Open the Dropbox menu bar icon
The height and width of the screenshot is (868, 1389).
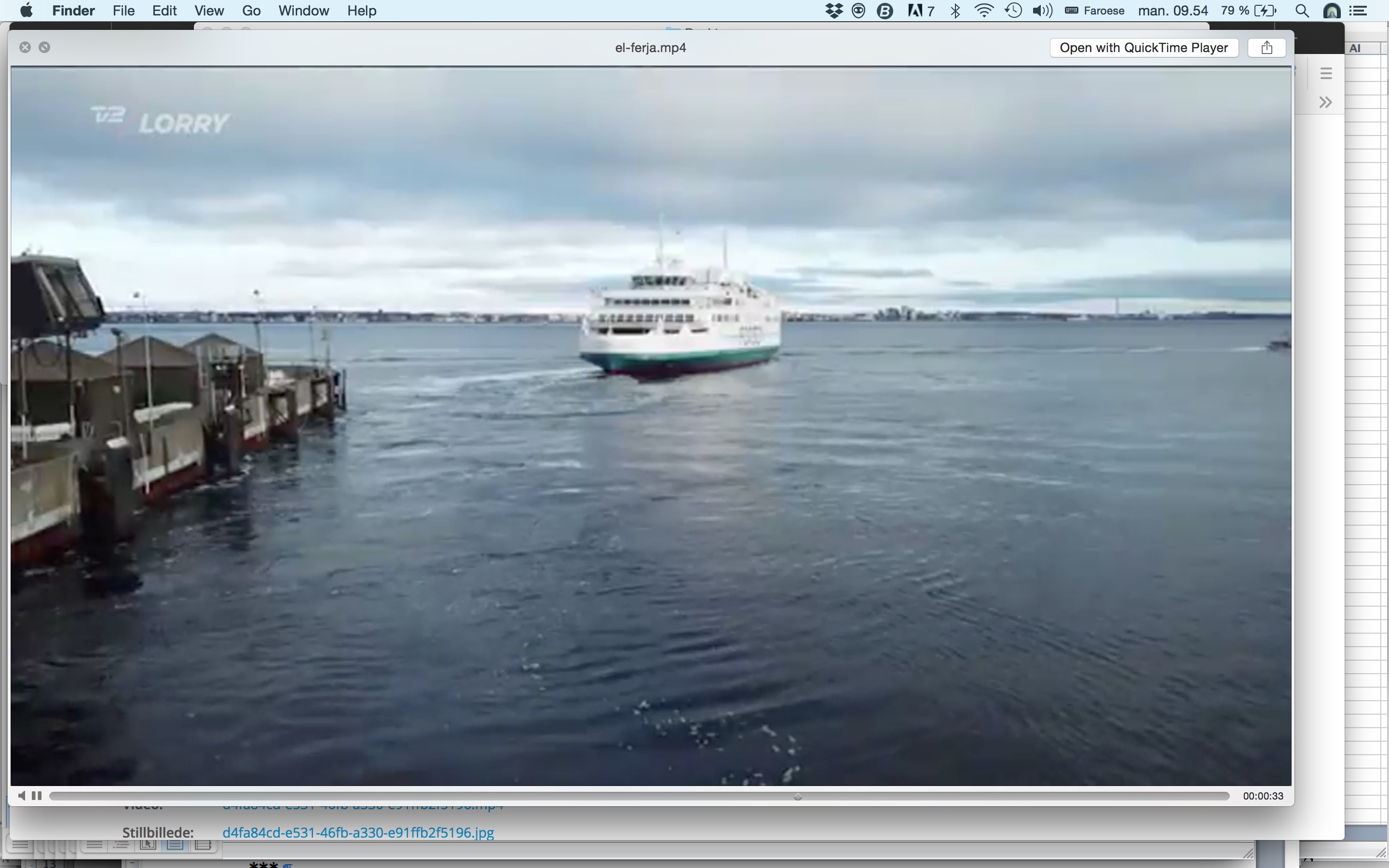pos(833,11)
